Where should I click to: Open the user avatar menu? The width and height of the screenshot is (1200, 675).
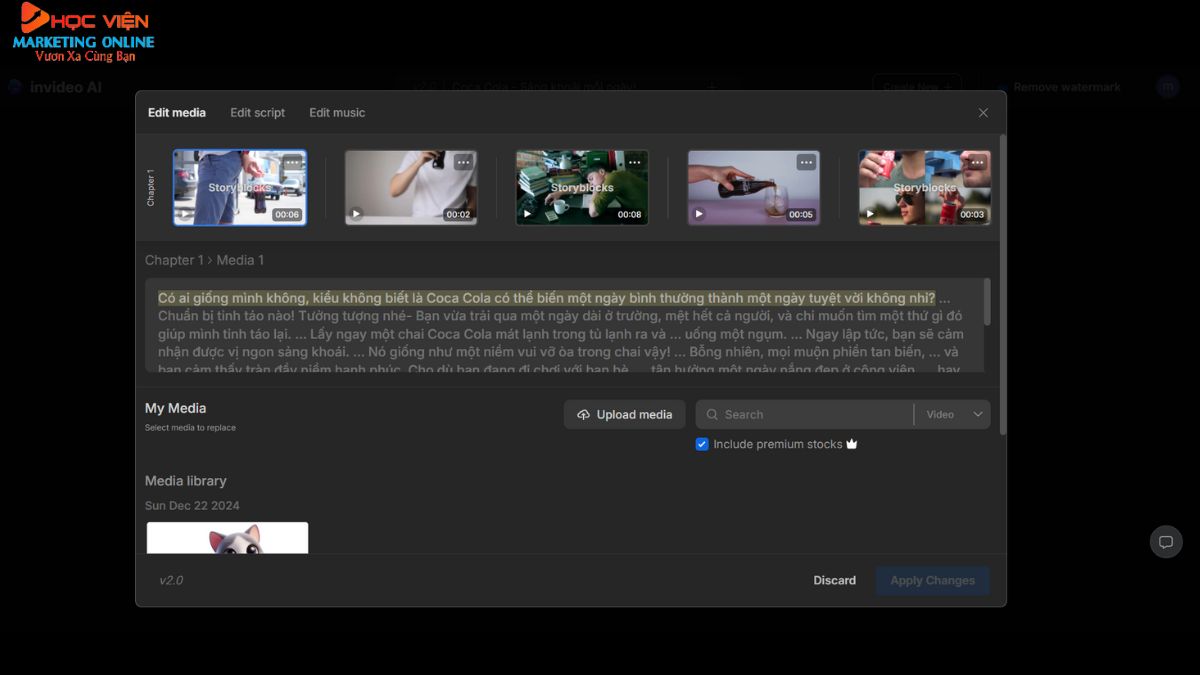(1168, 87)
